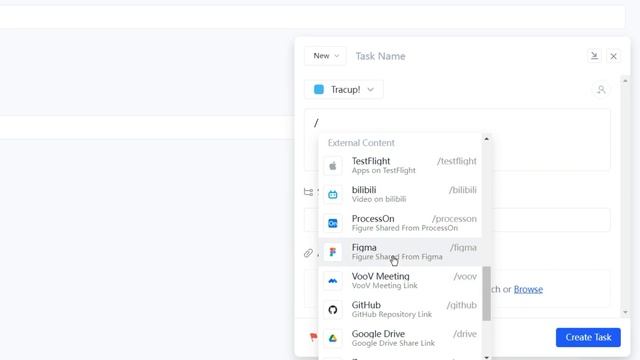This screenshot has width=640, height=360.
Task: Select TestFlight from external content menu
Action: [400, 165]
